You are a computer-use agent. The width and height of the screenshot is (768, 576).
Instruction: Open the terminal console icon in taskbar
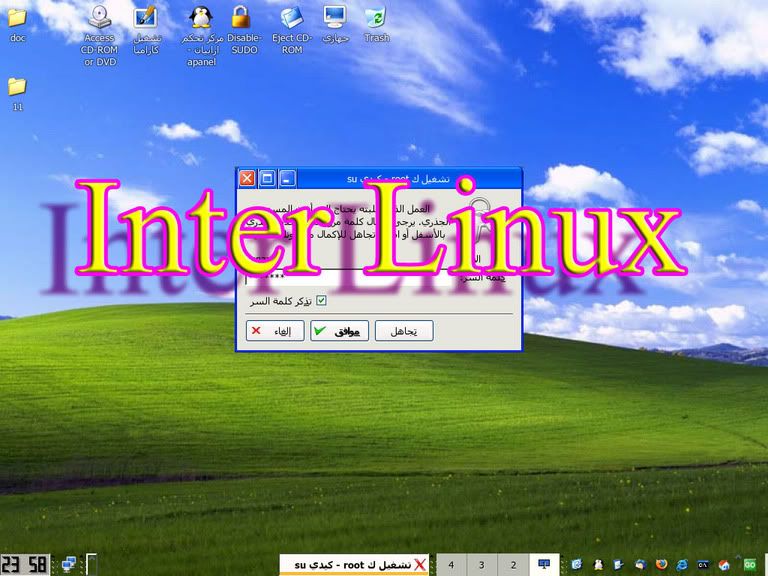point(703,565)
